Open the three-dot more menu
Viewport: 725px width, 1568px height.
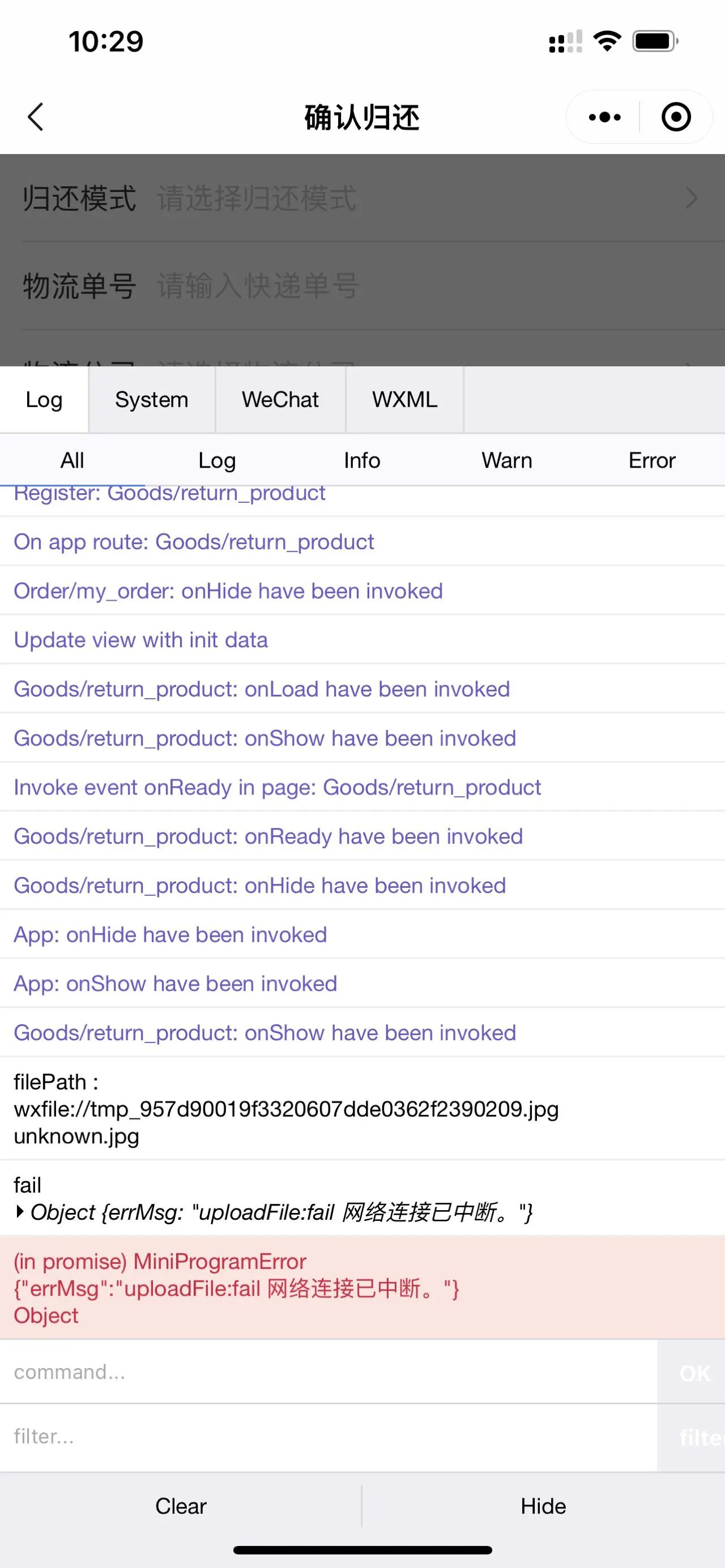coord(604,117)
